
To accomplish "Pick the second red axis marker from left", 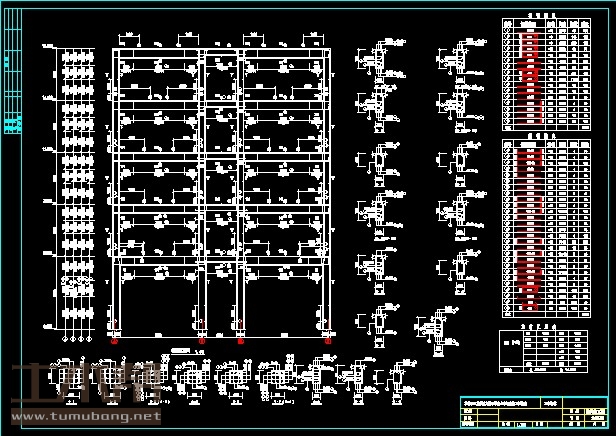I will click(x=203, y=340).
